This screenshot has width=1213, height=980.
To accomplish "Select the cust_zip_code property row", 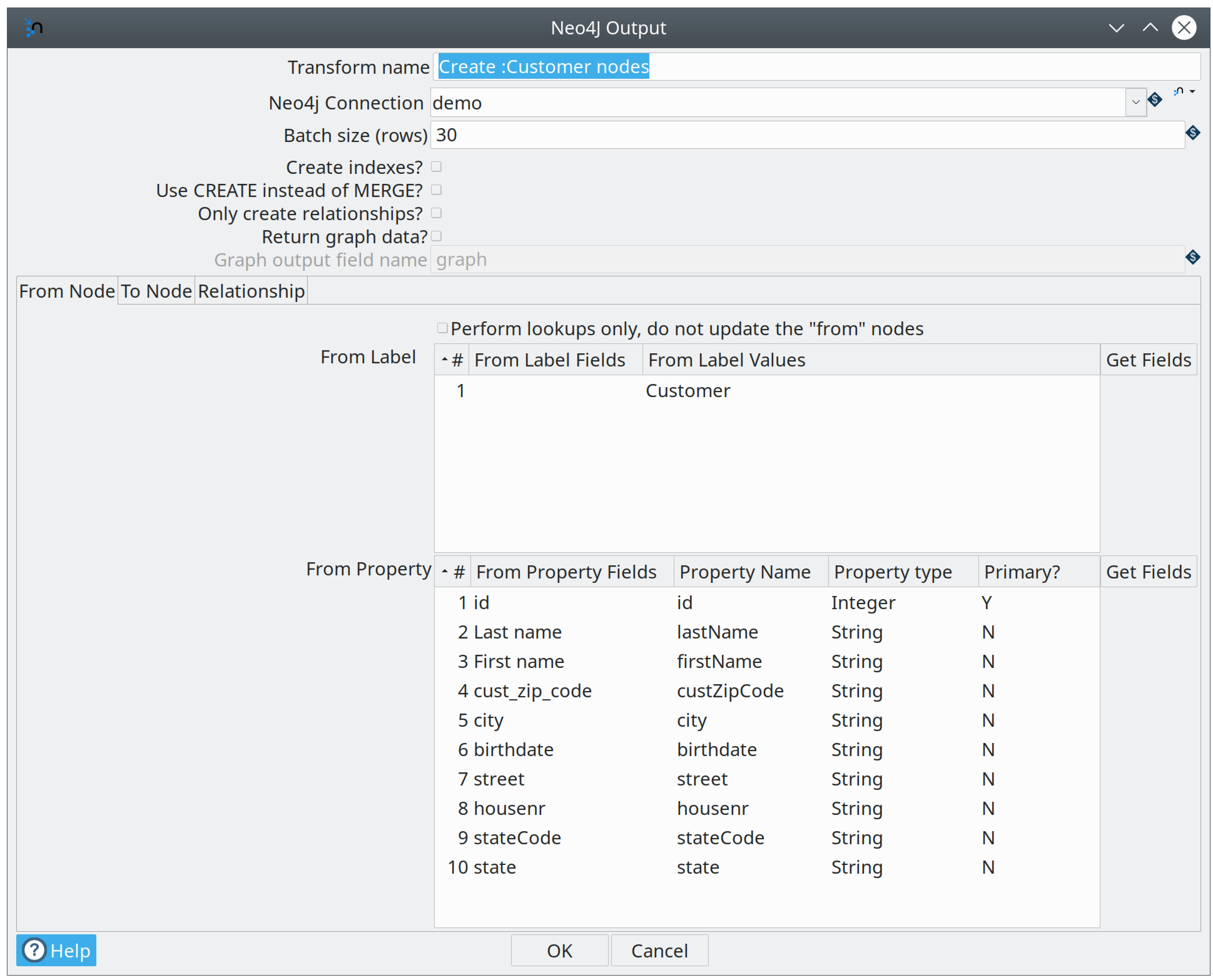I will point(532,690).
